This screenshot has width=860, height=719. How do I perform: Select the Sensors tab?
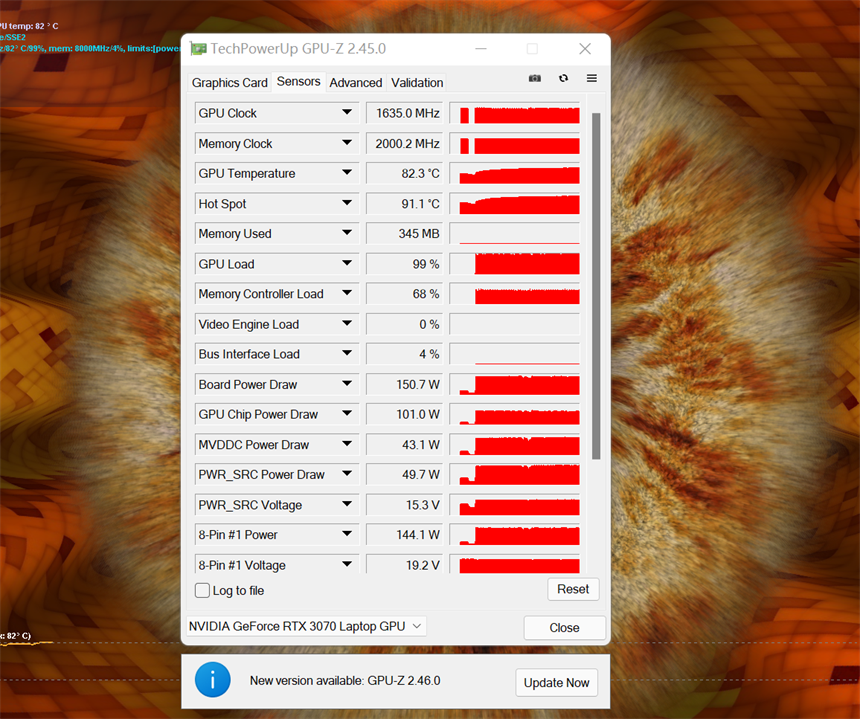[x=298, y=82]
